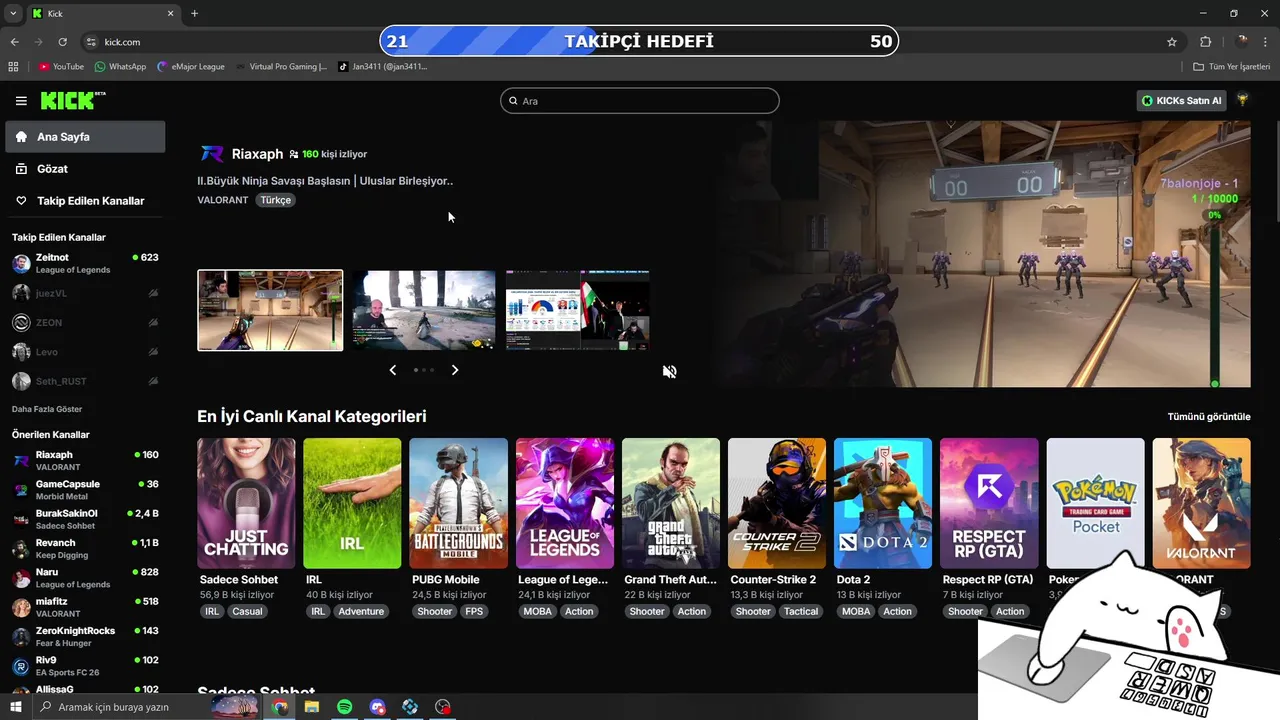The image size is (1280, 720).
Task: Open Spotify from Windows taskbar
Action: tap(345, 707)
